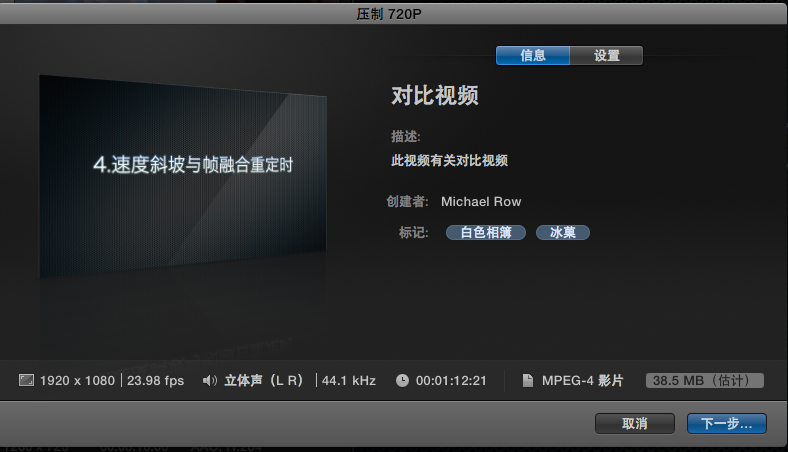788x452 pixels.
Task: Click the 1920 x 1080 resolution text
Action: point(79,381)
